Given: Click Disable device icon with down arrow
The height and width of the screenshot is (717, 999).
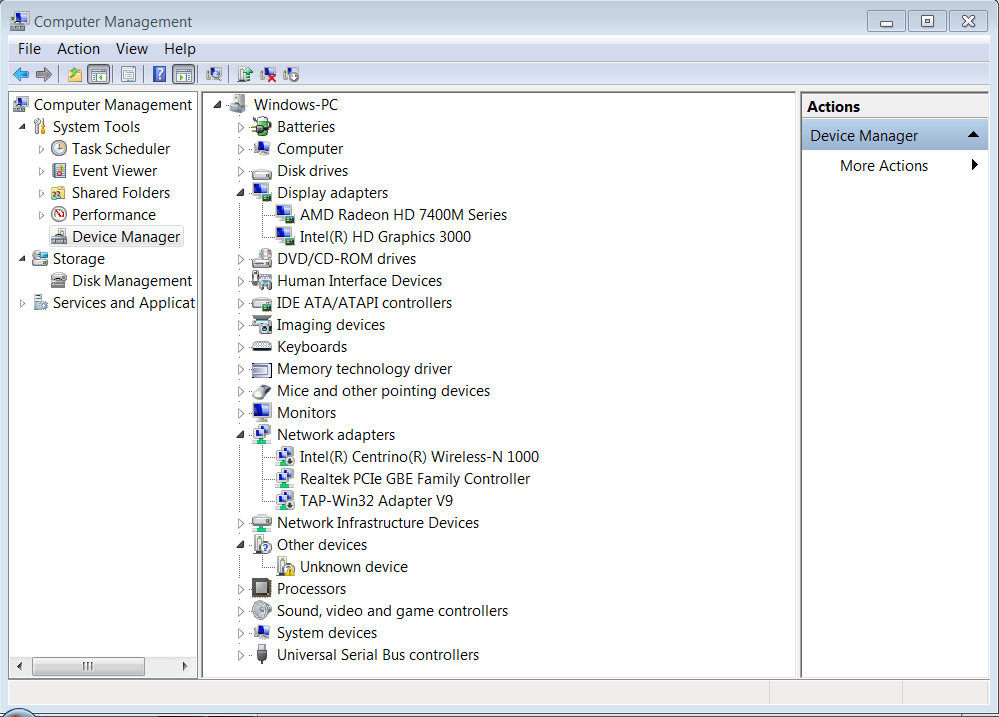Looking at the screenshot, I should click(x=291, y=75).
